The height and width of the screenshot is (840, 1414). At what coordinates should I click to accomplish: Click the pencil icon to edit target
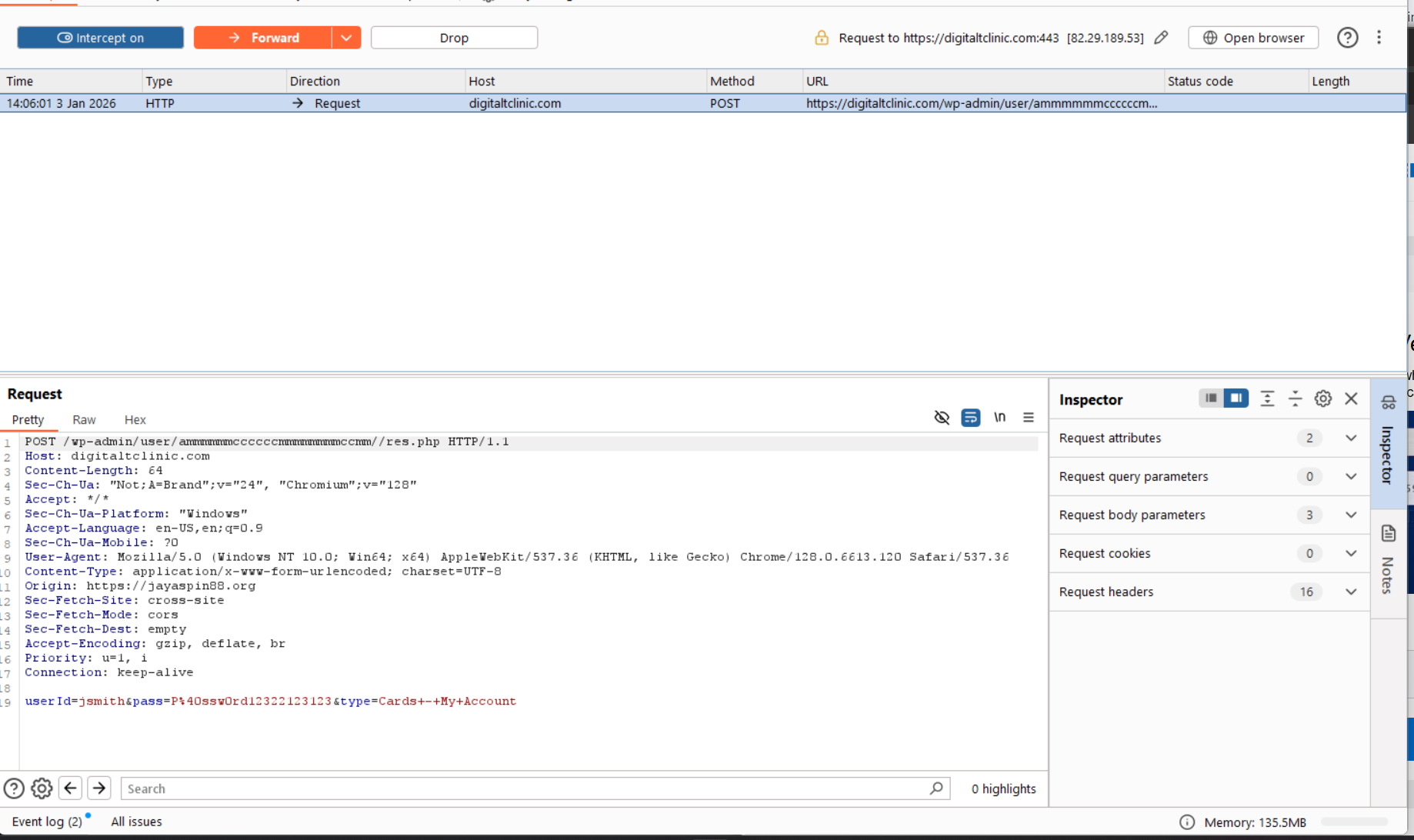coord(1161,38)
